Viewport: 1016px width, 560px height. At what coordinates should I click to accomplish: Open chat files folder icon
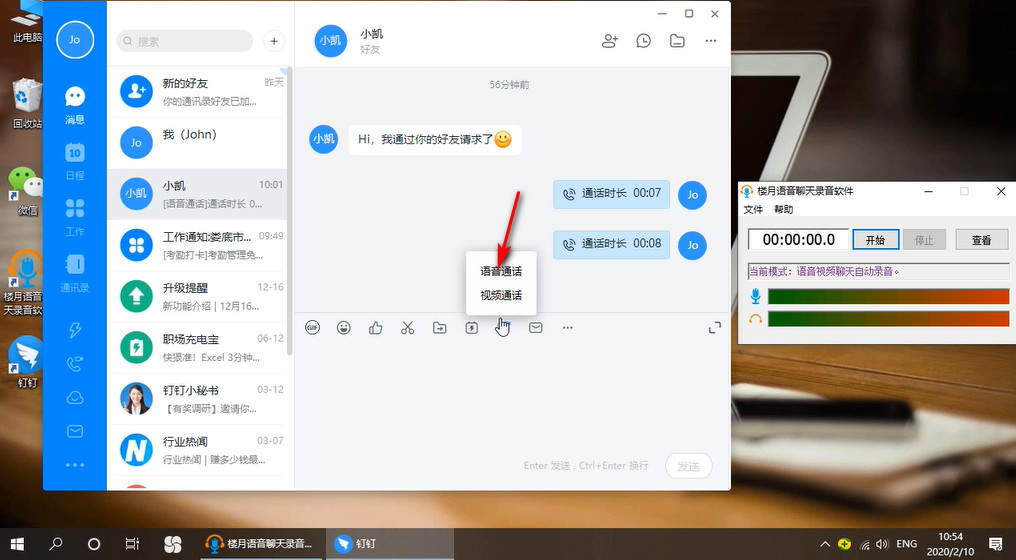coord(677,41)
